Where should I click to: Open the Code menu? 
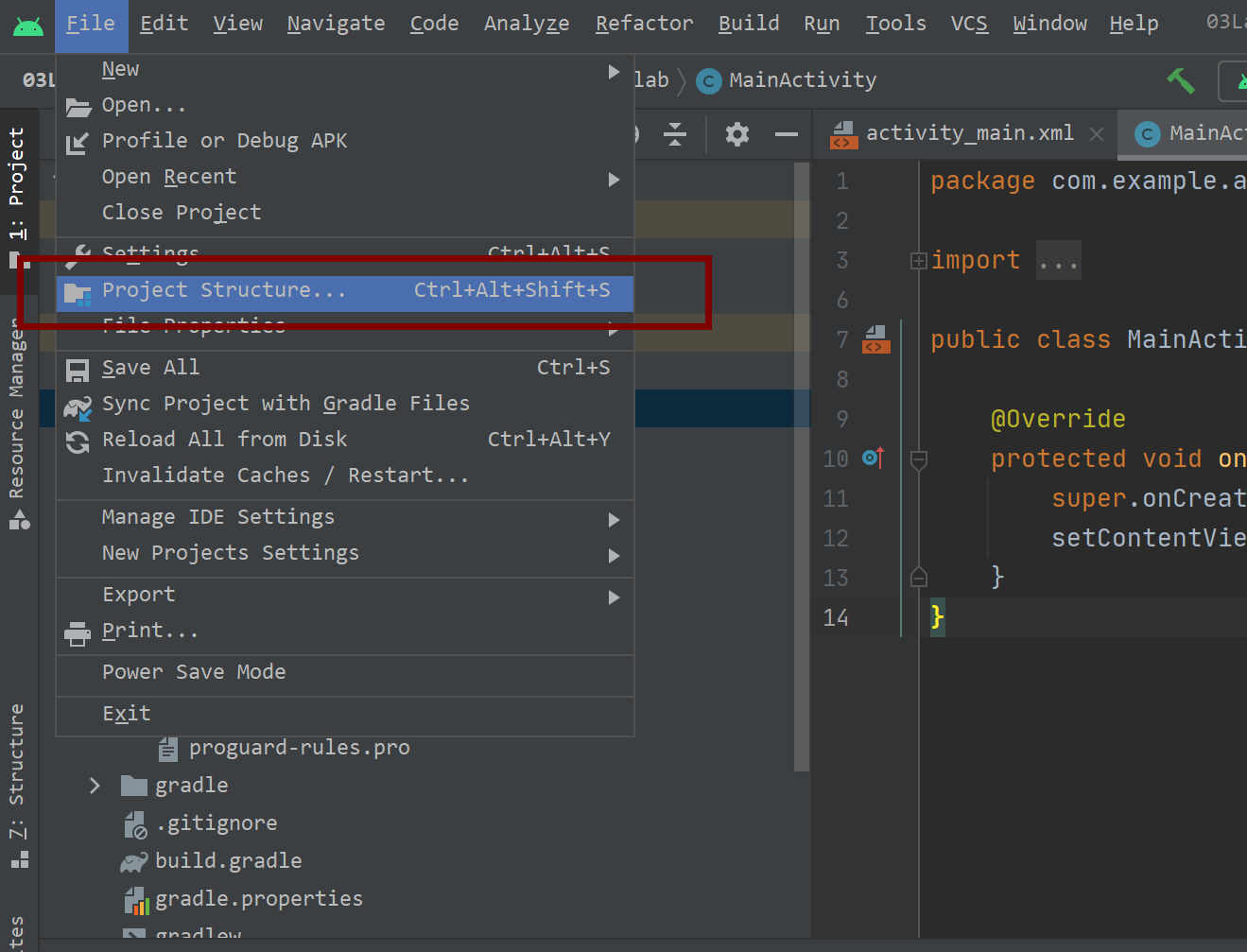(x=434, y=24)
